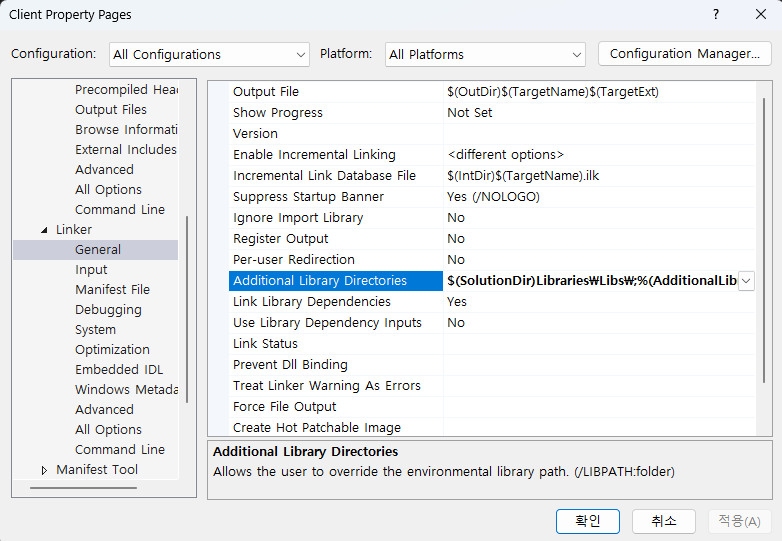Screen dimensions: 782x541
Task: Select the Output File property
Action: [x=265, y=92]
